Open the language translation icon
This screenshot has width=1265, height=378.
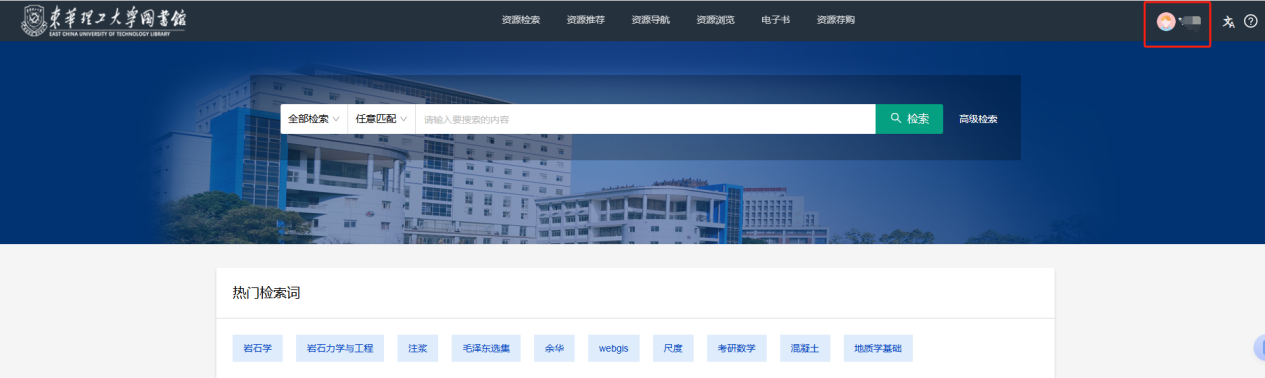click(1229, 21)
